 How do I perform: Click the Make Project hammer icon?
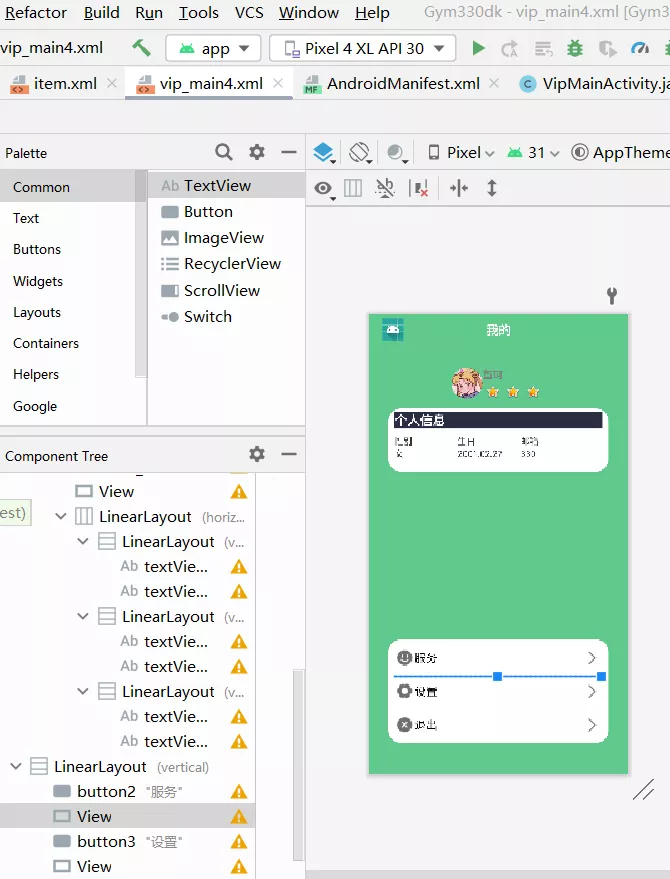click(141, 48)
